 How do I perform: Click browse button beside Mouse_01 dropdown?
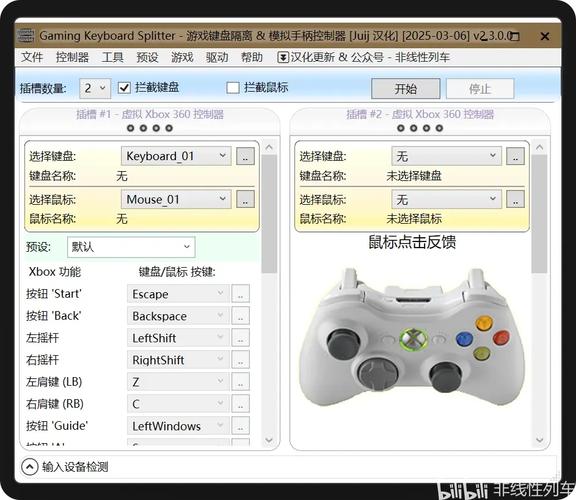coord(245,199)
